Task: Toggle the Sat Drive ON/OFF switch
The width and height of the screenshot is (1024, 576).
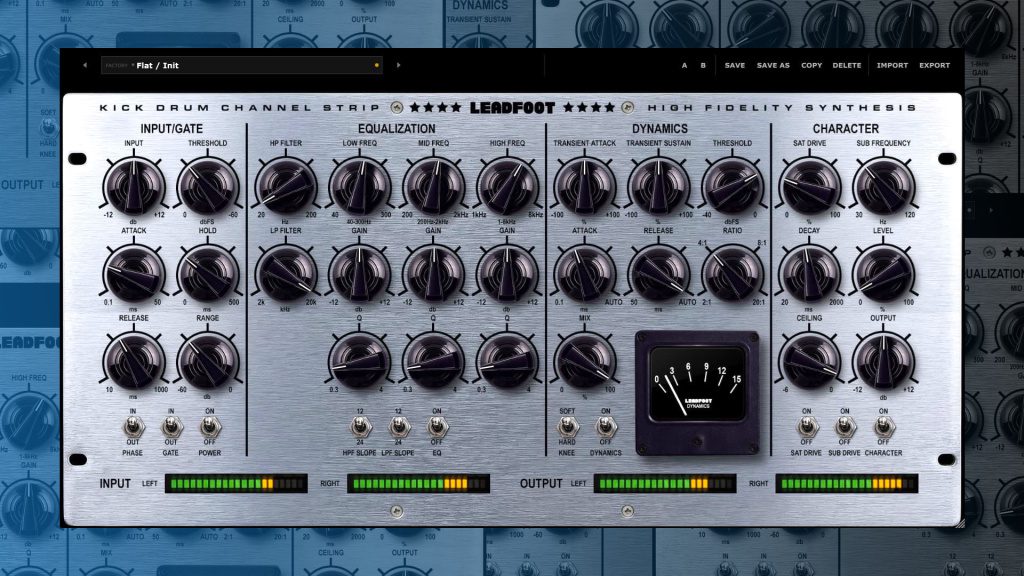Action: coord(807,427)
